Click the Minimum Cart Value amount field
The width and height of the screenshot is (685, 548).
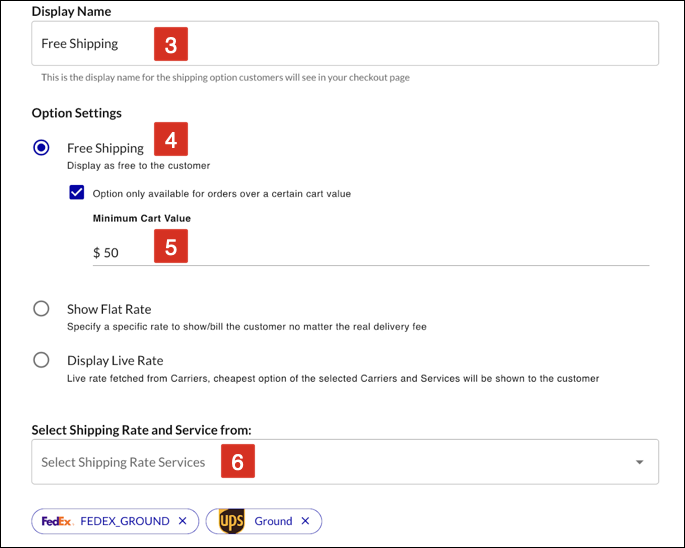371,253
